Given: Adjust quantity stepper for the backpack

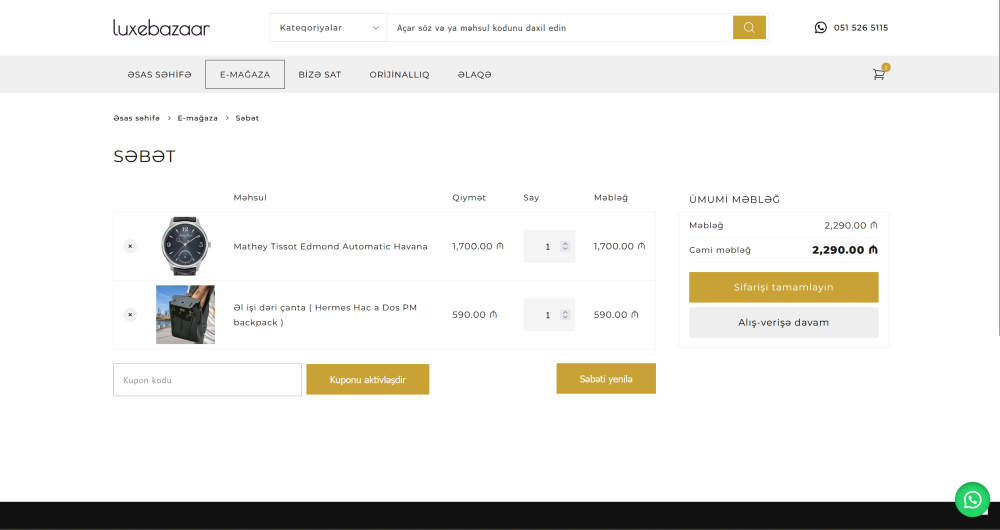Looking at the screenshot, I should coord(565,315).
